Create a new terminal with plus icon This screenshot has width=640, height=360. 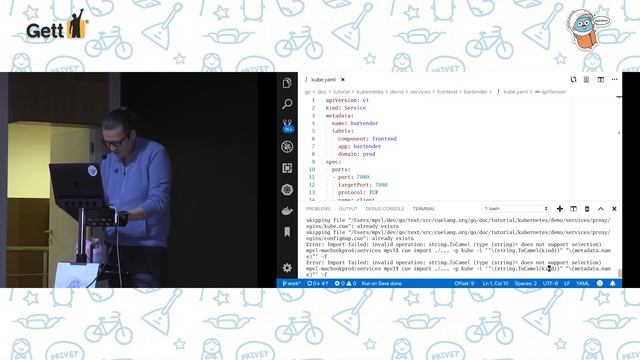(x=560, y=209)
